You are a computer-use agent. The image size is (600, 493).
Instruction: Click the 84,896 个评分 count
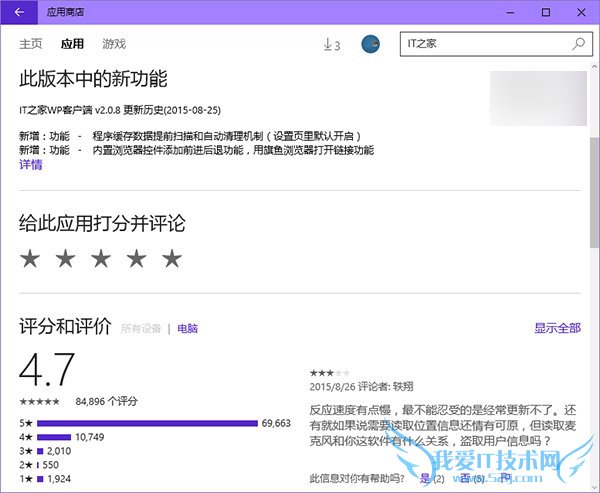pos(106,402)
